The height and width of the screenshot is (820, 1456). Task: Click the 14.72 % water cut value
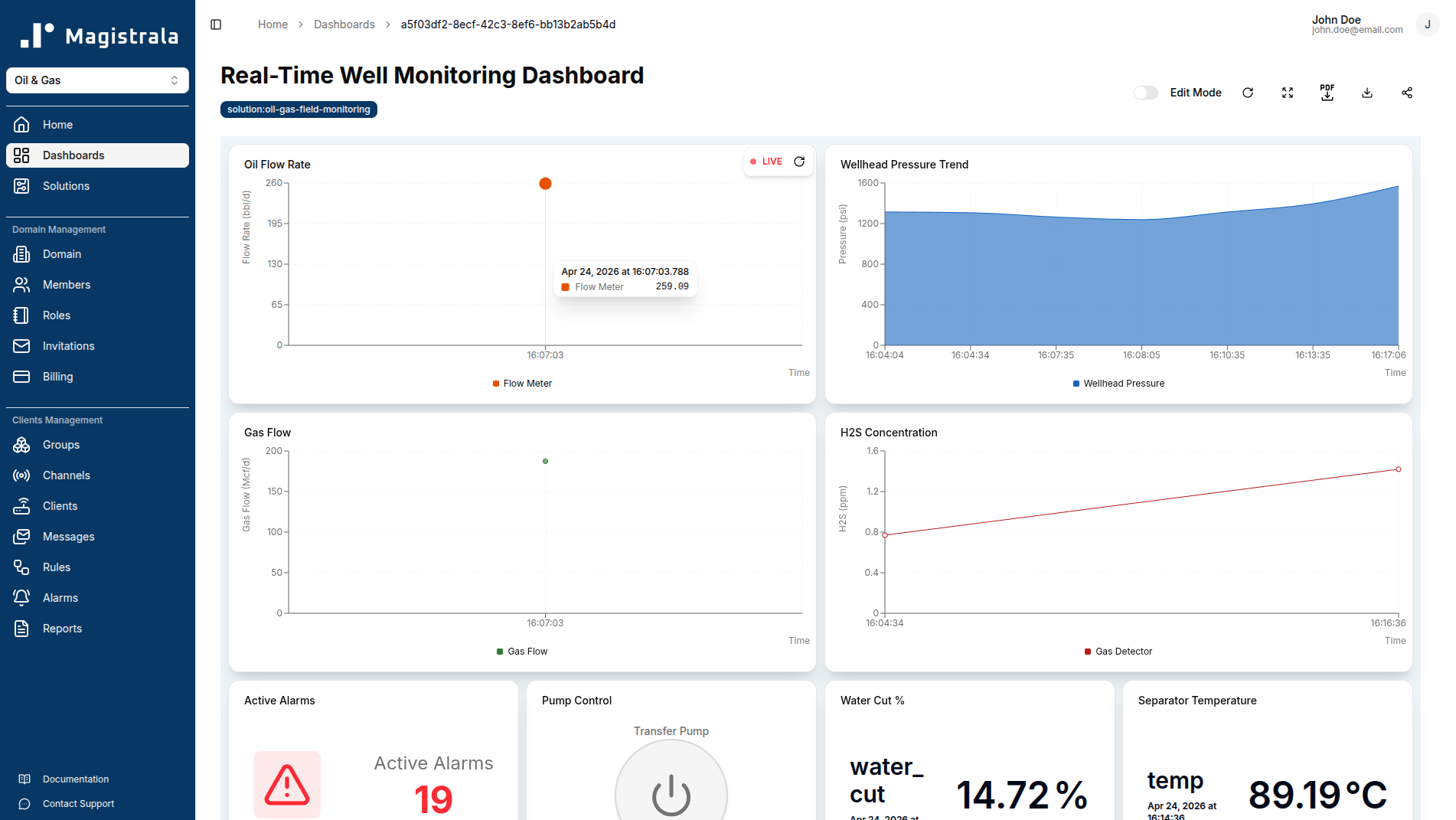[x=1022, y=795]
